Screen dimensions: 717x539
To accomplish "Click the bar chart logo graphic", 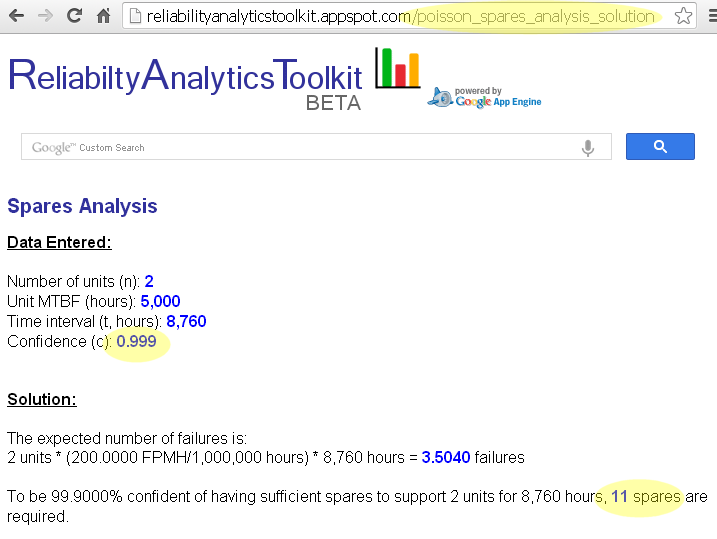I will coord(397,68).
